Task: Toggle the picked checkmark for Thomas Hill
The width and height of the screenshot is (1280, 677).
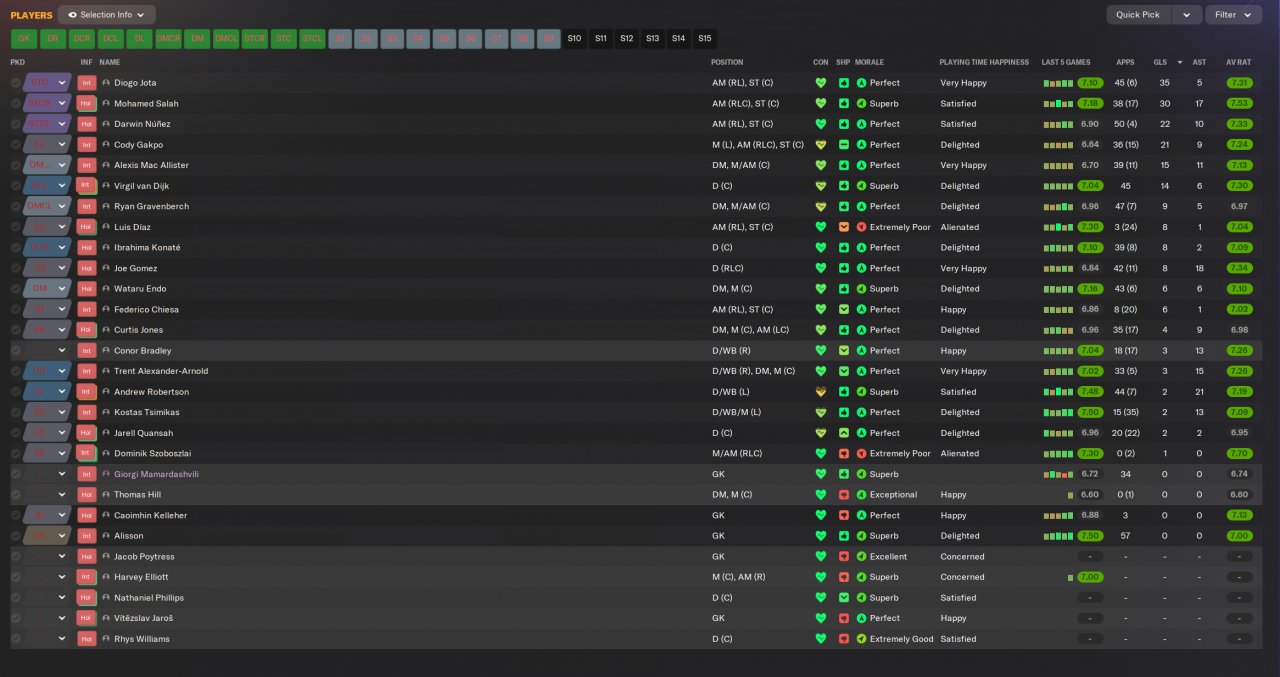Action: point(16,495)
